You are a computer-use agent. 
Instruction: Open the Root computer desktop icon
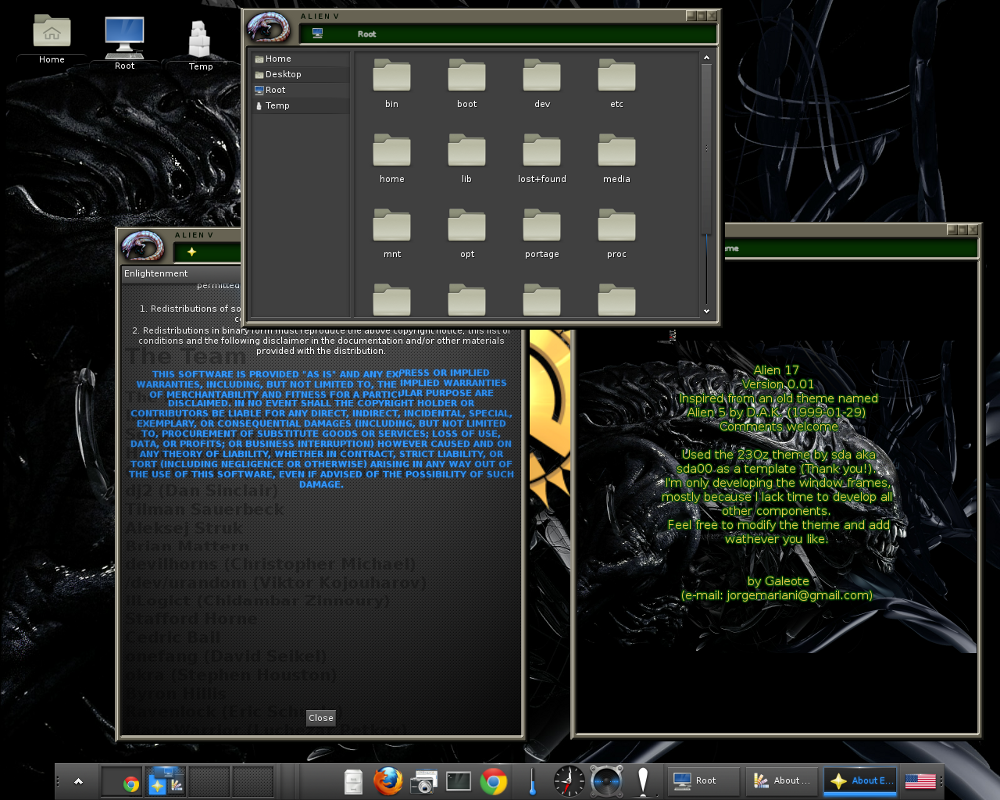pos(124,42)
